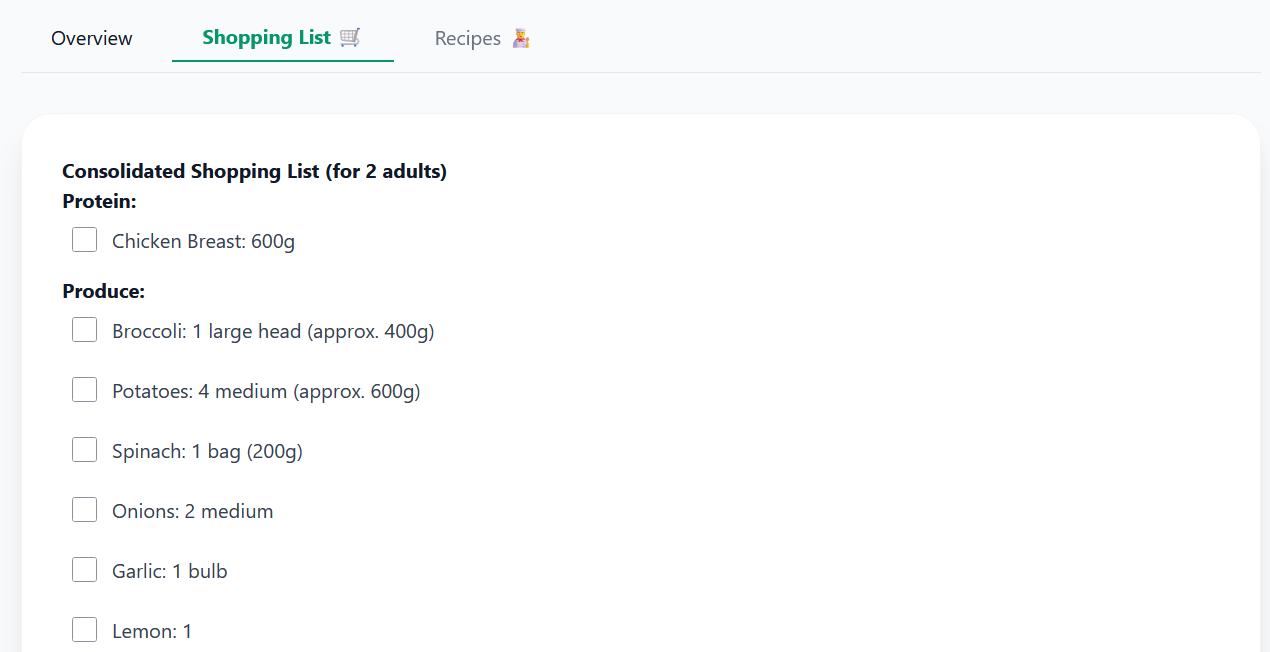Toggle the Spinach checkbox
This screenshot has height=652, width=1270.
pos(85,450)
